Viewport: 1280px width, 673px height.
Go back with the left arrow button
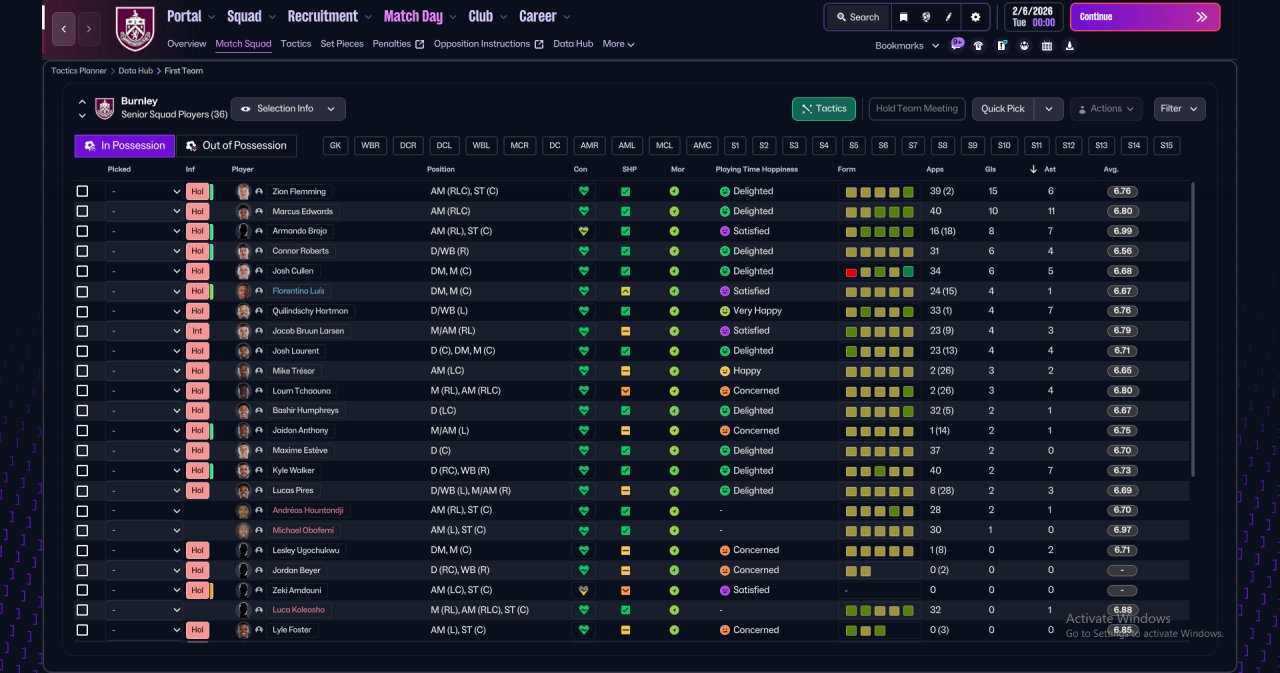pyautogui.click(x=64, y=29)
